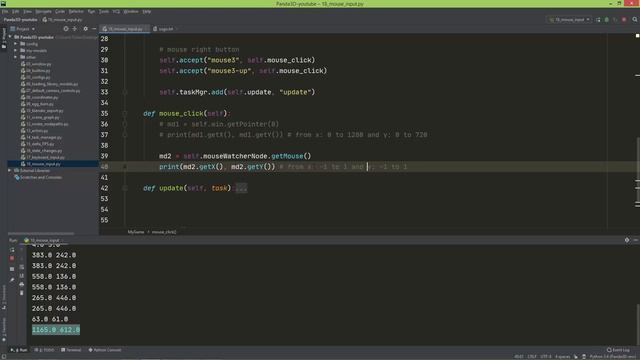Open Search Everywhere magnifier icon
Viewport: 640px width, 360px height.
635,20
